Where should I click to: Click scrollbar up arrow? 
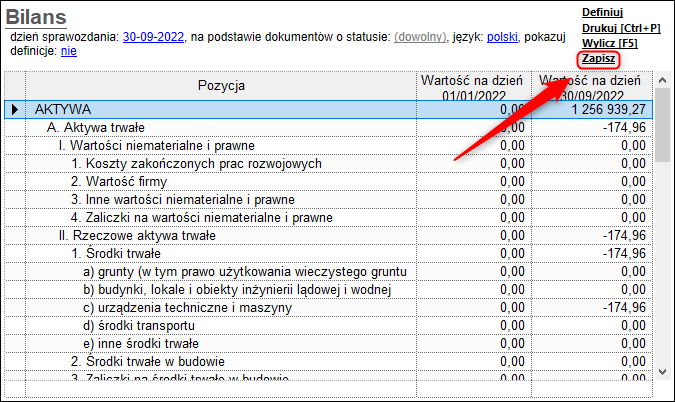point(663,80)
